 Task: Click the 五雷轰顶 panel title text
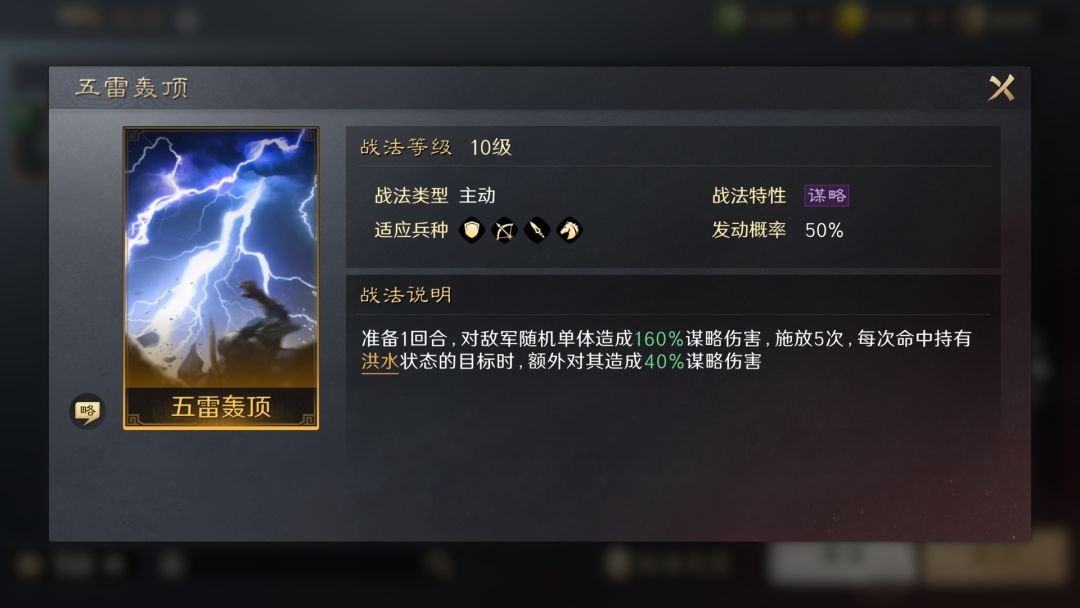(132, 87)
